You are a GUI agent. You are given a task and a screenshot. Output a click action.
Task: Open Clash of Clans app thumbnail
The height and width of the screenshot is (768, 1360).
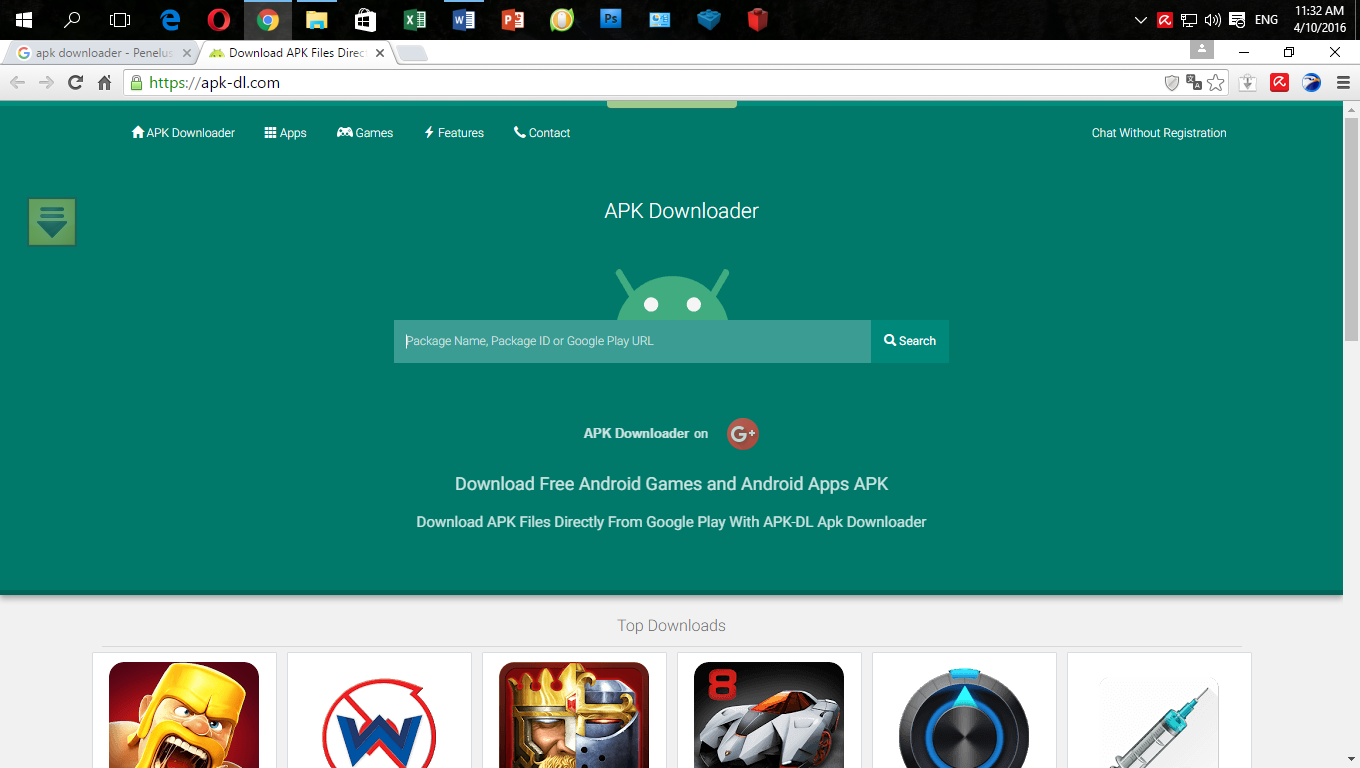(x=184, y=715)
